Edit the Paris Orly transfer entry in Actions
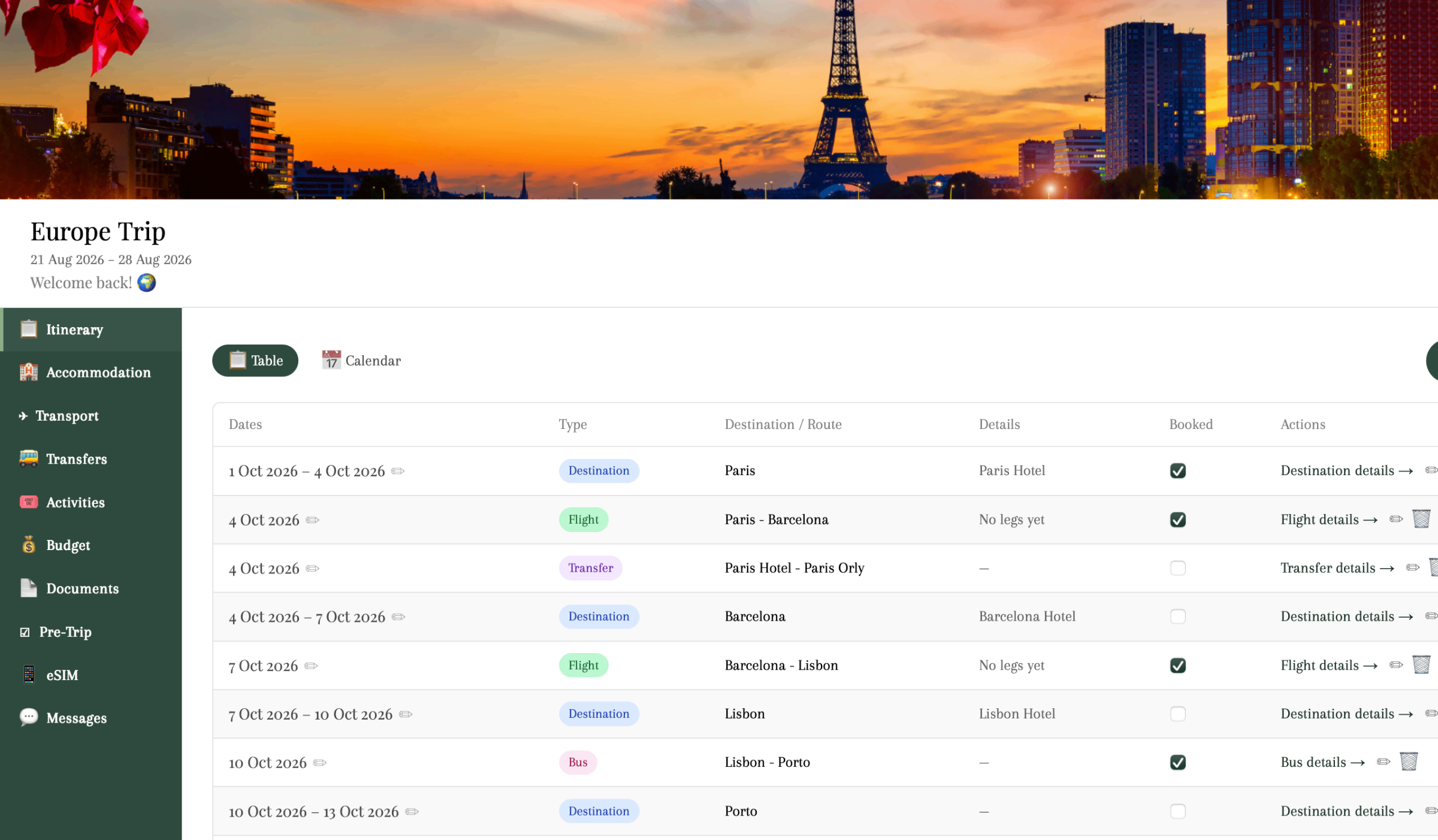 click(x=1413, y=567)
